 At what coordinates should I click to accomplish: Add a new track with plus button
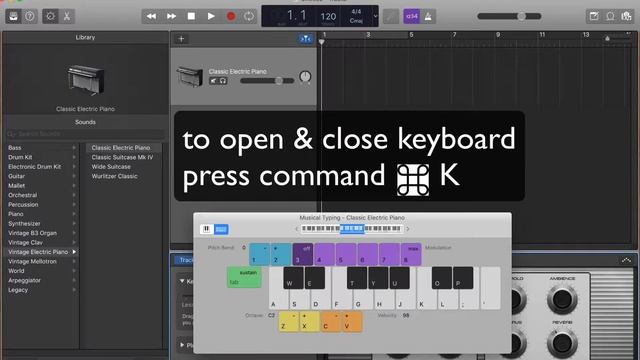(x=181, y=39)
